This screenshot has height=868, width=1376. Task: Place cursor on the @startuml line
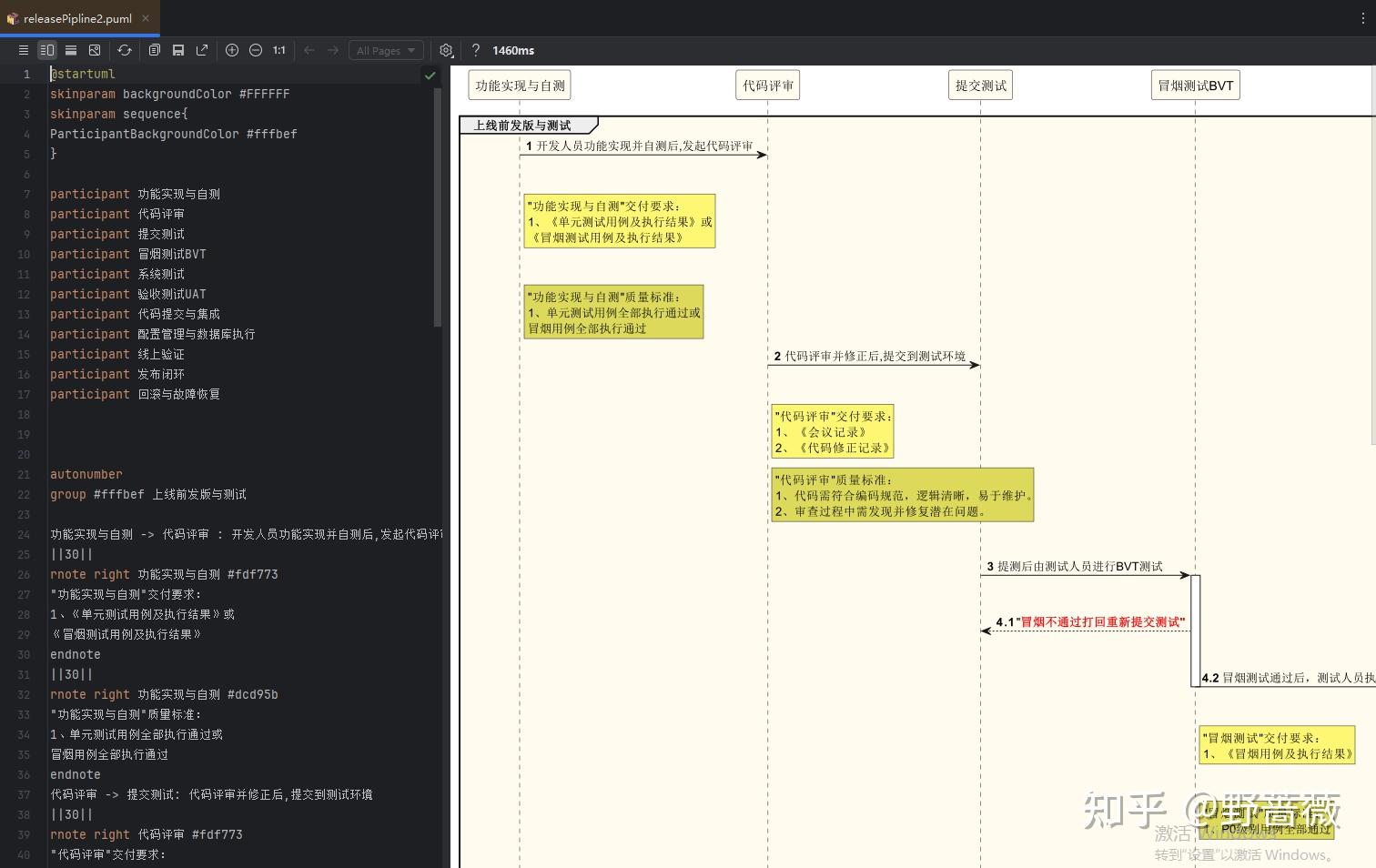click(83, 74)
